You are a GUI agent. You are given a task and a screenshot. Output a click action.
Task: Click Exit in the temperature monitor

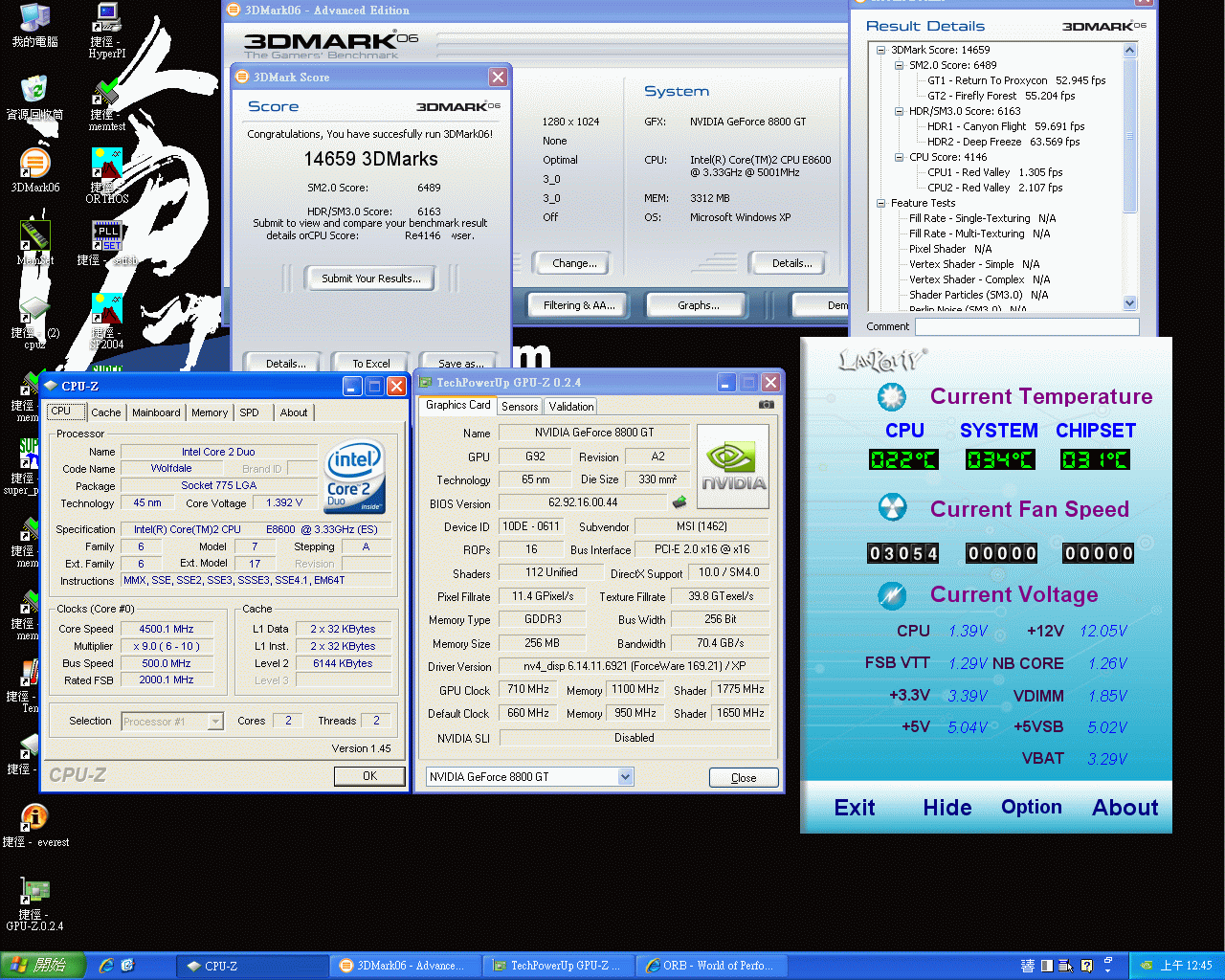pos(854,808)
